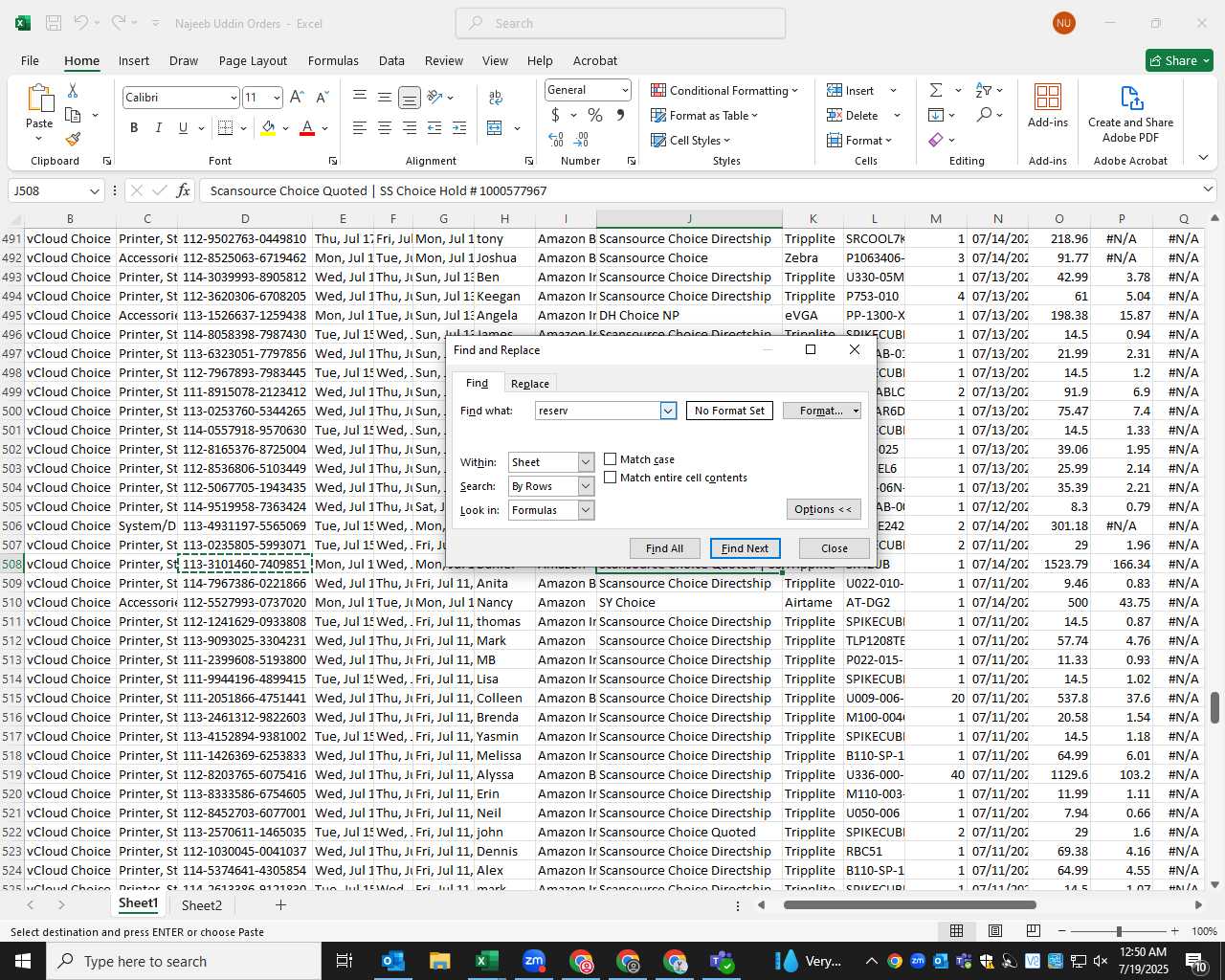Image resolution: width=1225 pixels, height=980 pixels.
Task: Open Zoom app from the taskbar
Action: (x=534, y=961)
